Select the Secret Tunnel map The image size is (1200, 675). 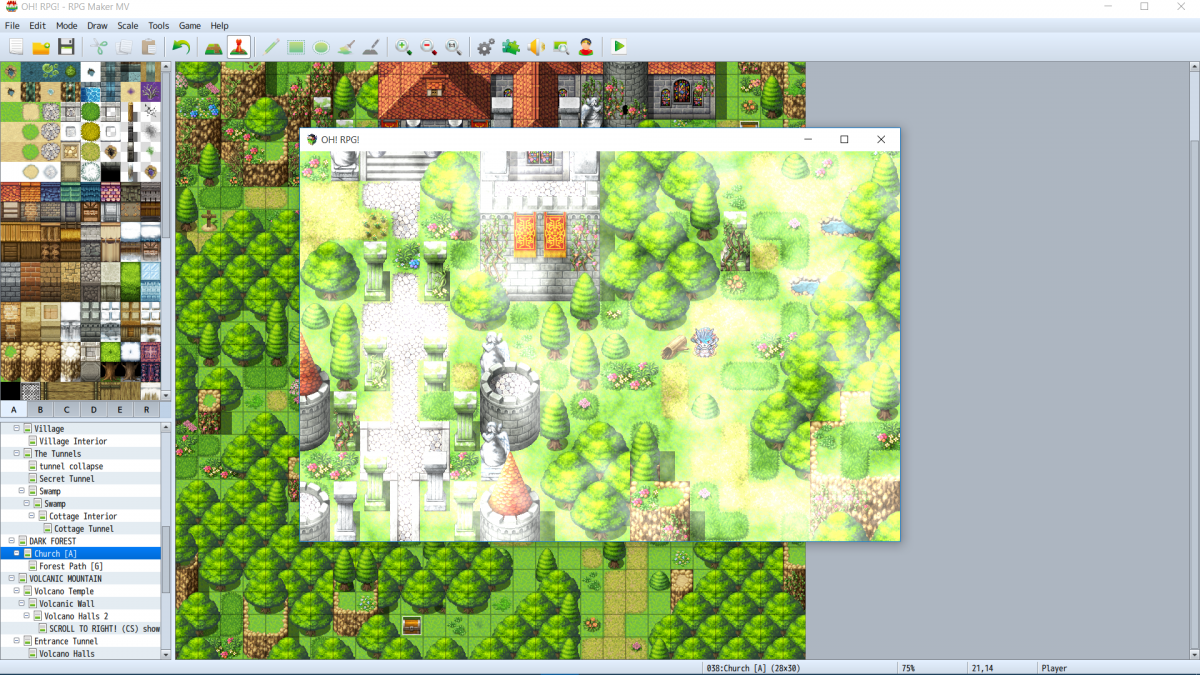click(67, 479)
